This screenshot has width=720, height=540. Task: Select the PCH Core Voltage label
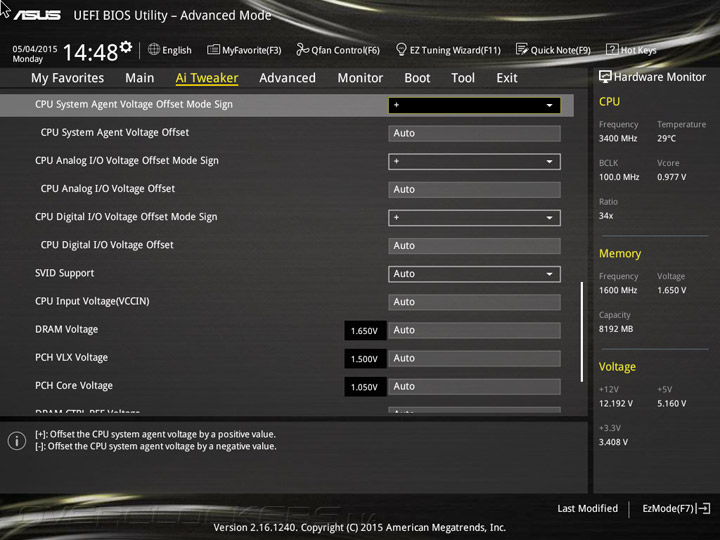73,386
